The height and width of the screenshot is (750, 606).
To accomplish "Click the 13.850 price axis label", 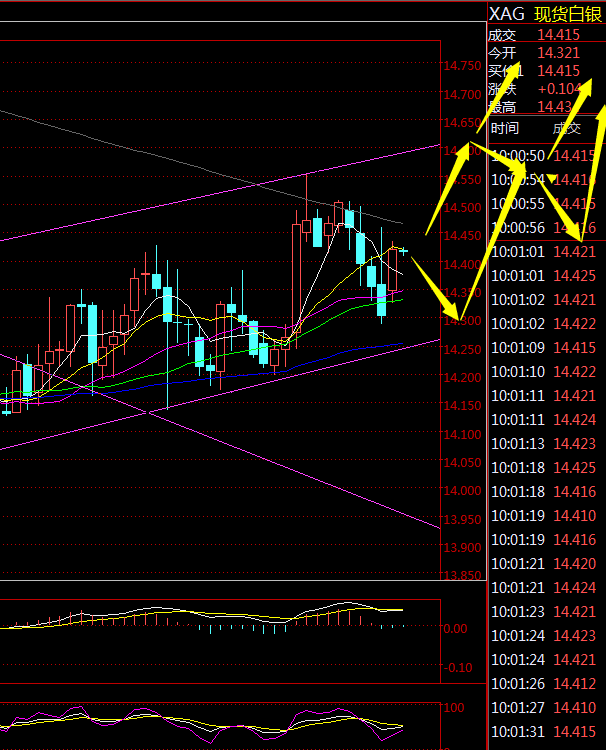I will [462, 575].
